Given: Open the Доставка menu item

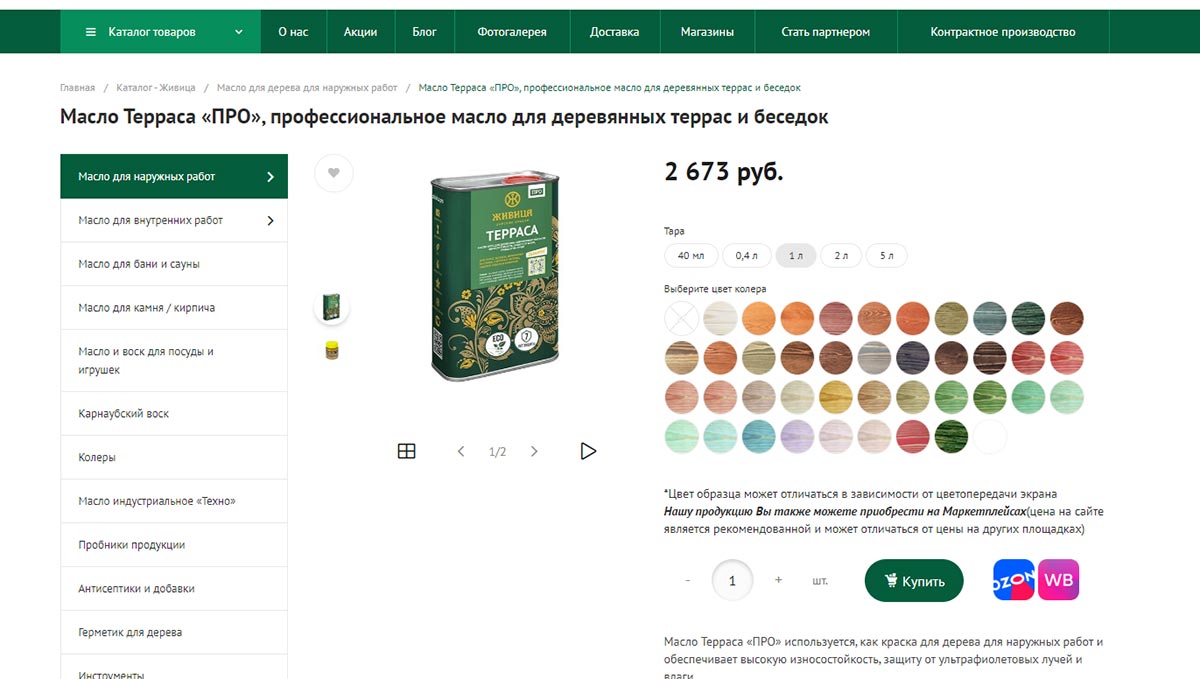Looking at the screenshot, I should coord(615,32).
